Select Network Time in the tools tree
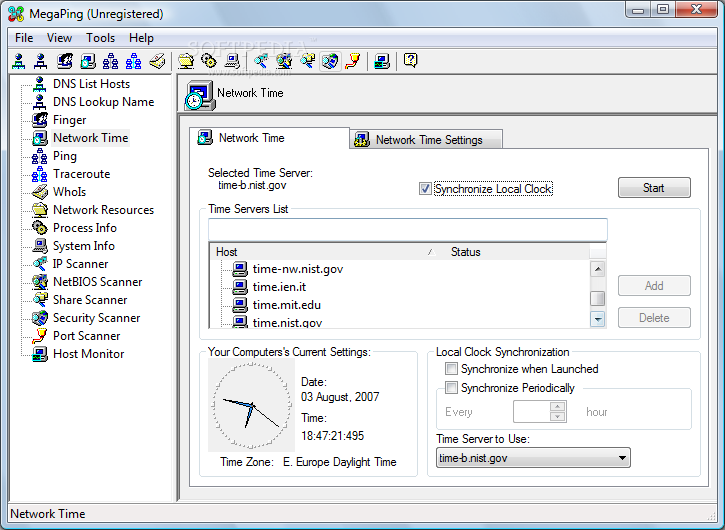 (x=90, y=138)
